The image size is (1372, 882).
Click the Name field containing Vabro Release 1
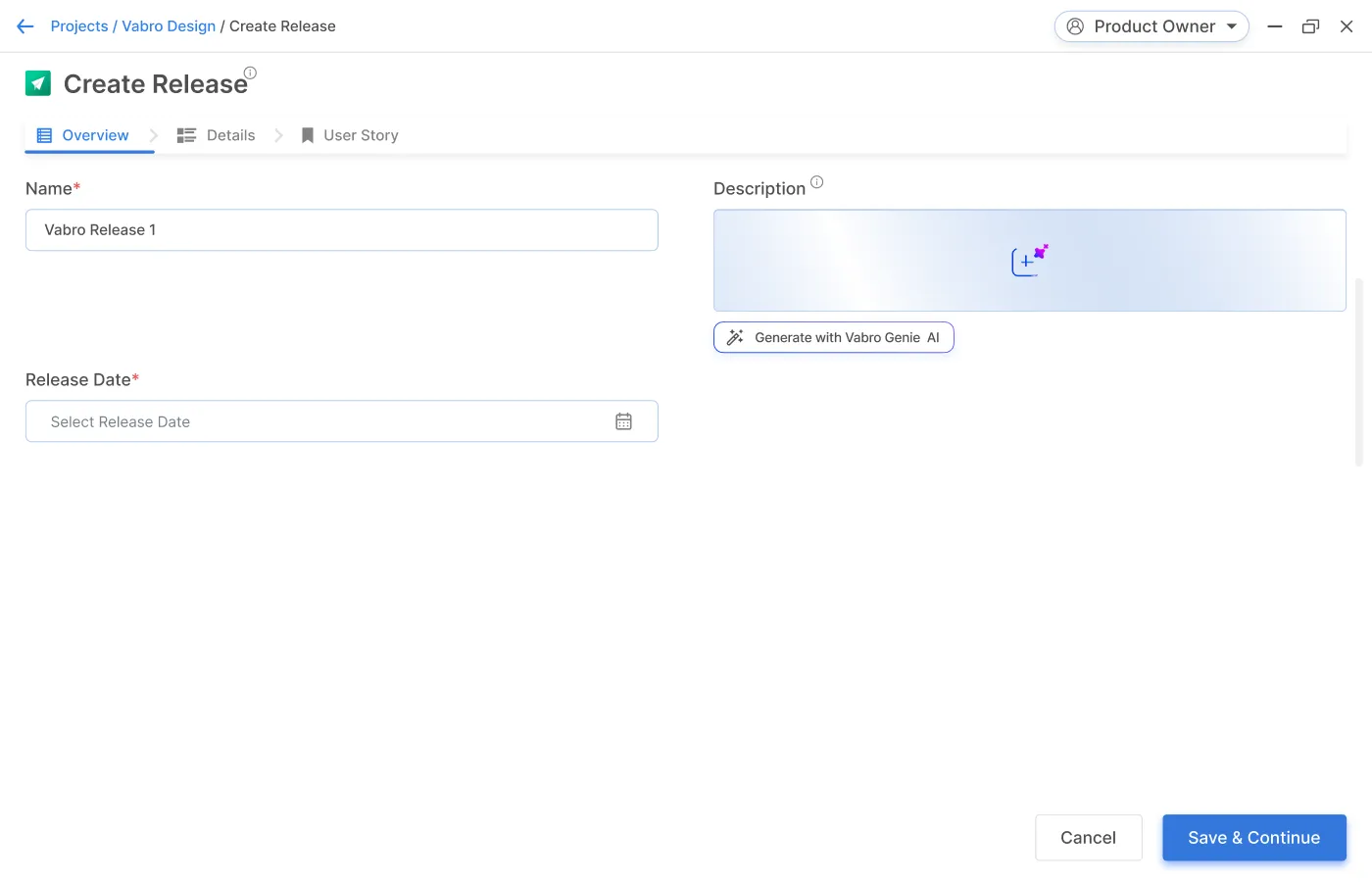(341, 230)
